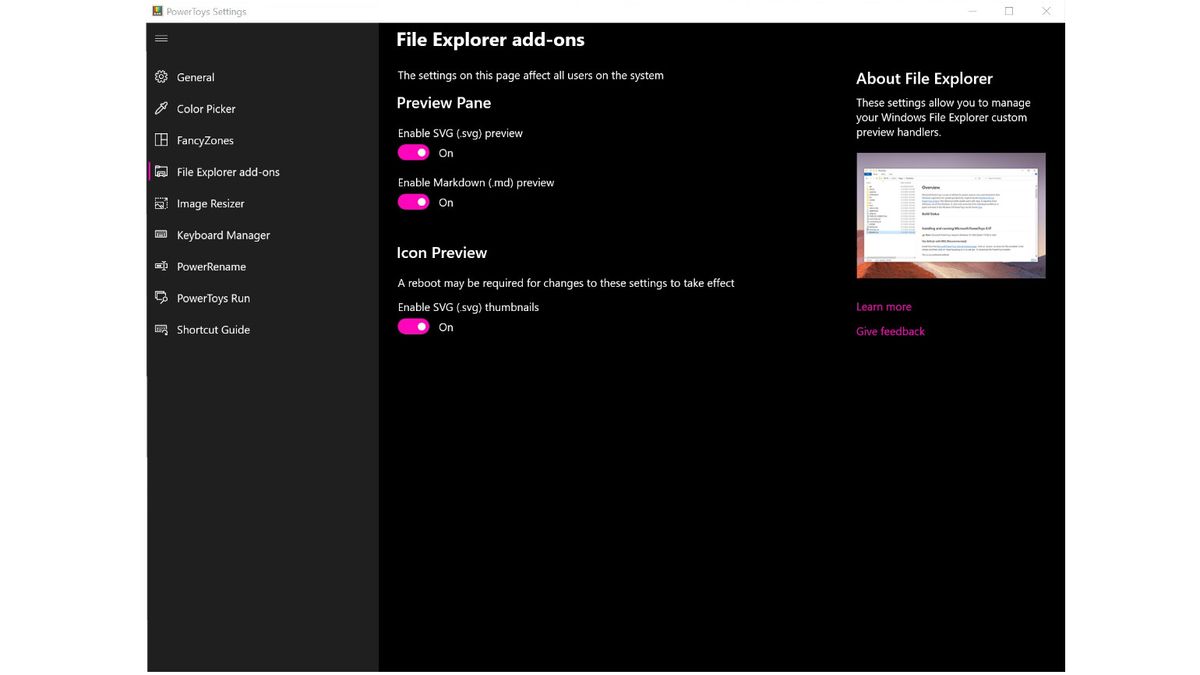Open the Learn more link
1200x675 pixels.
click(x=883, y=306)
